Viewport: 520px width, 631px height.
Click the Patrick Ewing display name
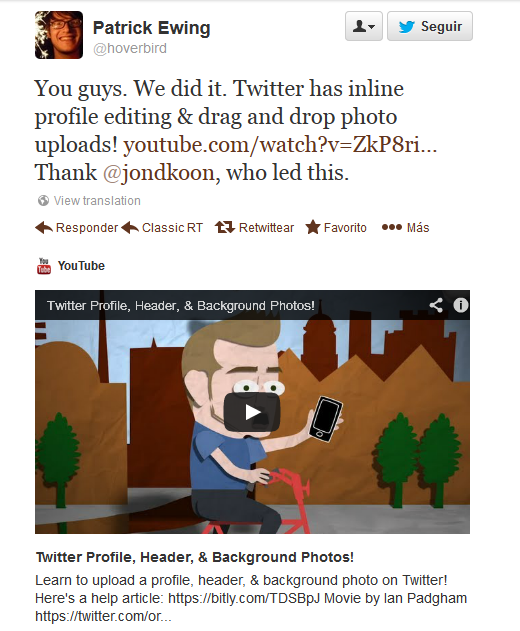152,28
